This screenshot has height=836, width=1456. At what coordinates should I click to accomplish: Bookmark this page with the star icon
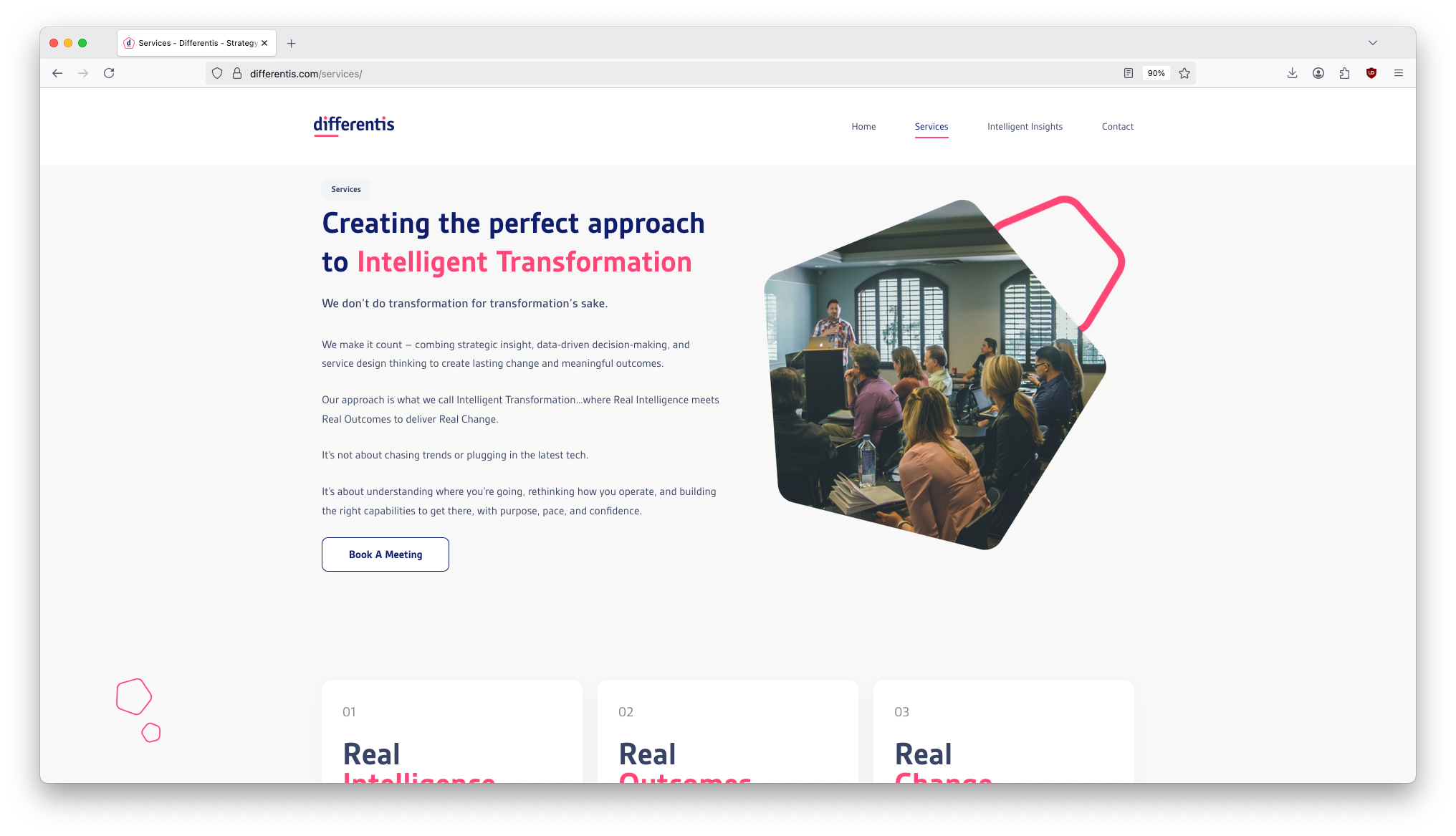1184,73
